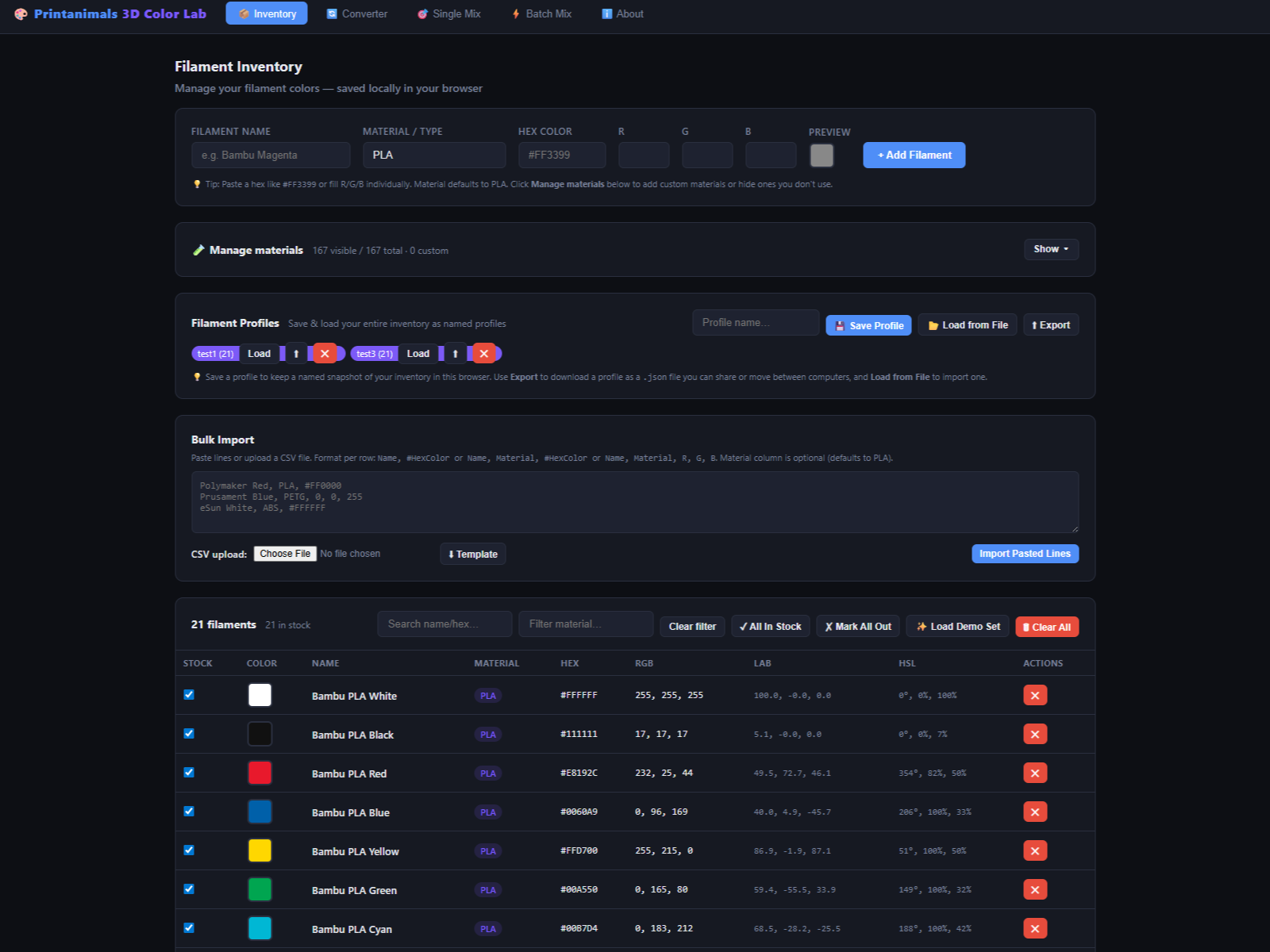This screenshot has height=952, width=1270.
Task: Toggle stock checkbox for Bambu PLA Green
Action: (189, 889)
